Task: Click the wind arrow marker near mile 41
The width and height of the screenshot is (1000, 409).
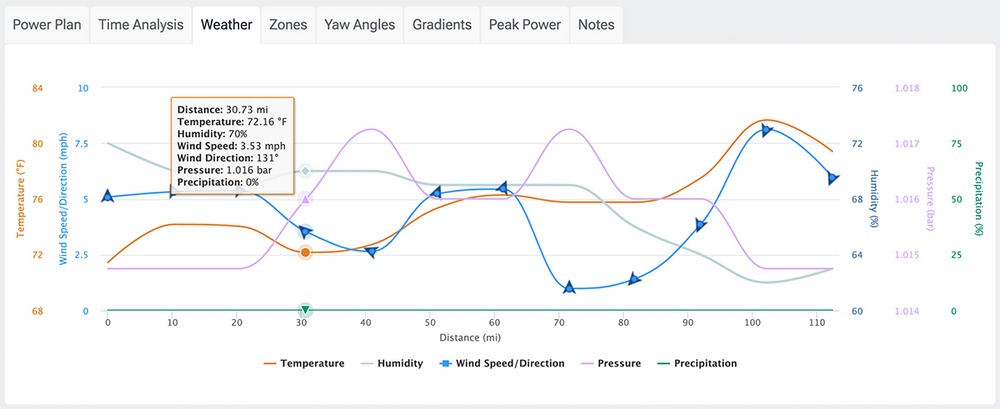Action: (x=371, y=252)
